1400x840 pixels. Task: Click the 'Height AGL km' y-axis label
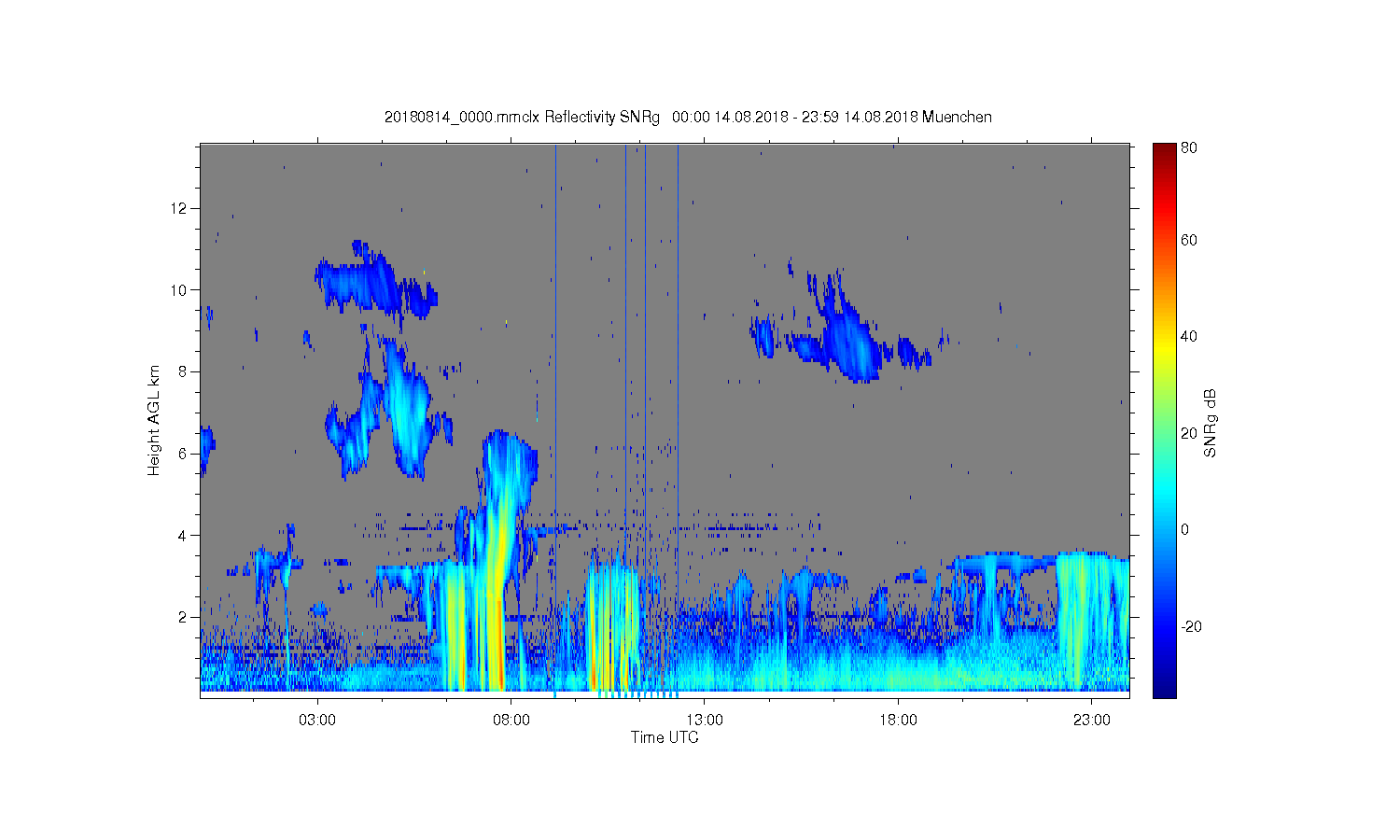[x=154, y=421]
